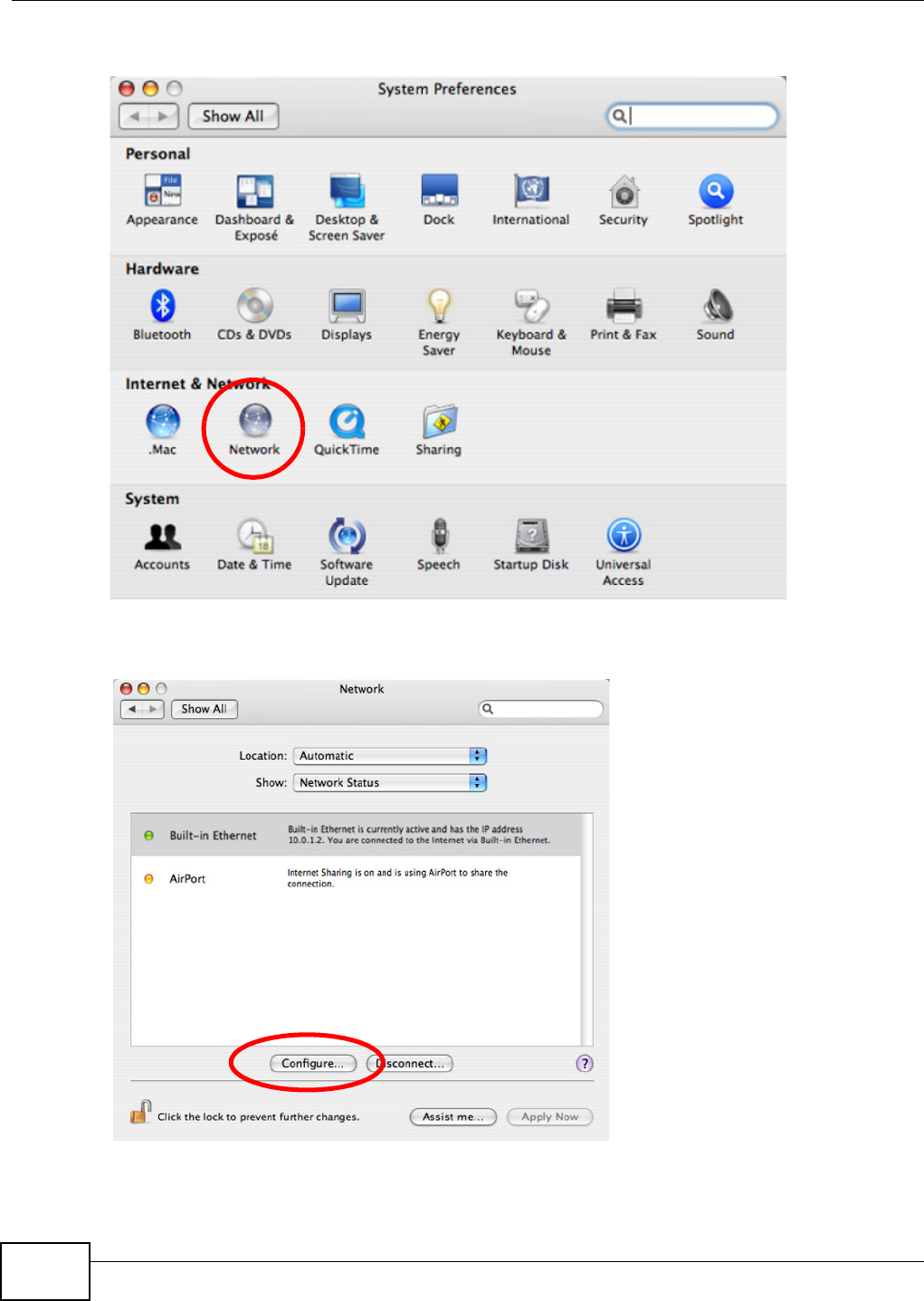Screen dimensions: 924x1301
Task: Open Sound preferences
Action: point(715,315)
